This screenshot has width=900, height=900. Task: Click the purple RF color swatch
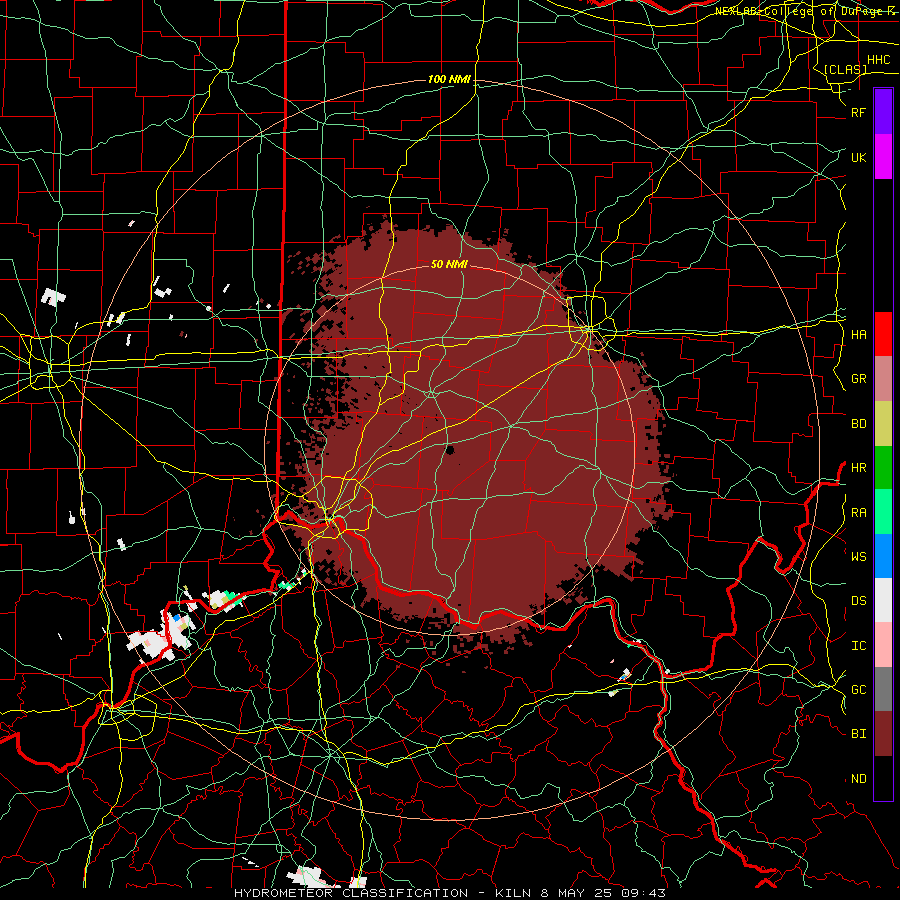pos(883,112)
